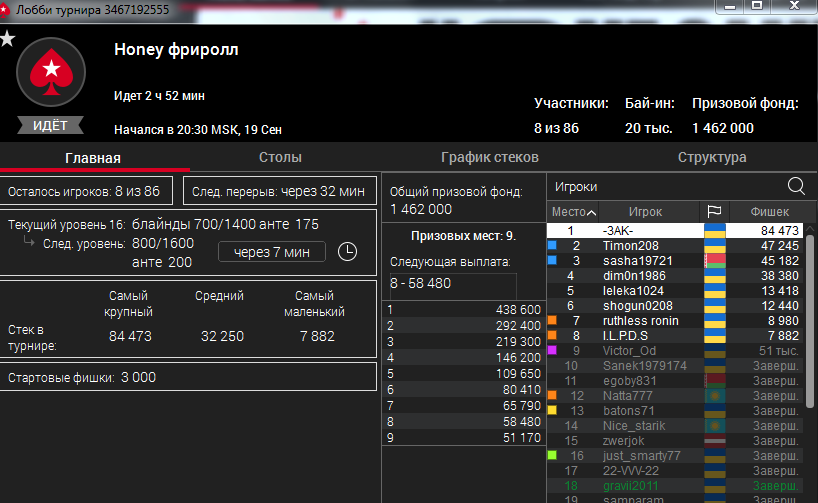Screen dimensions: 818x503
Task: Select player Timon208 row
Action: click(x=675, y=246)
